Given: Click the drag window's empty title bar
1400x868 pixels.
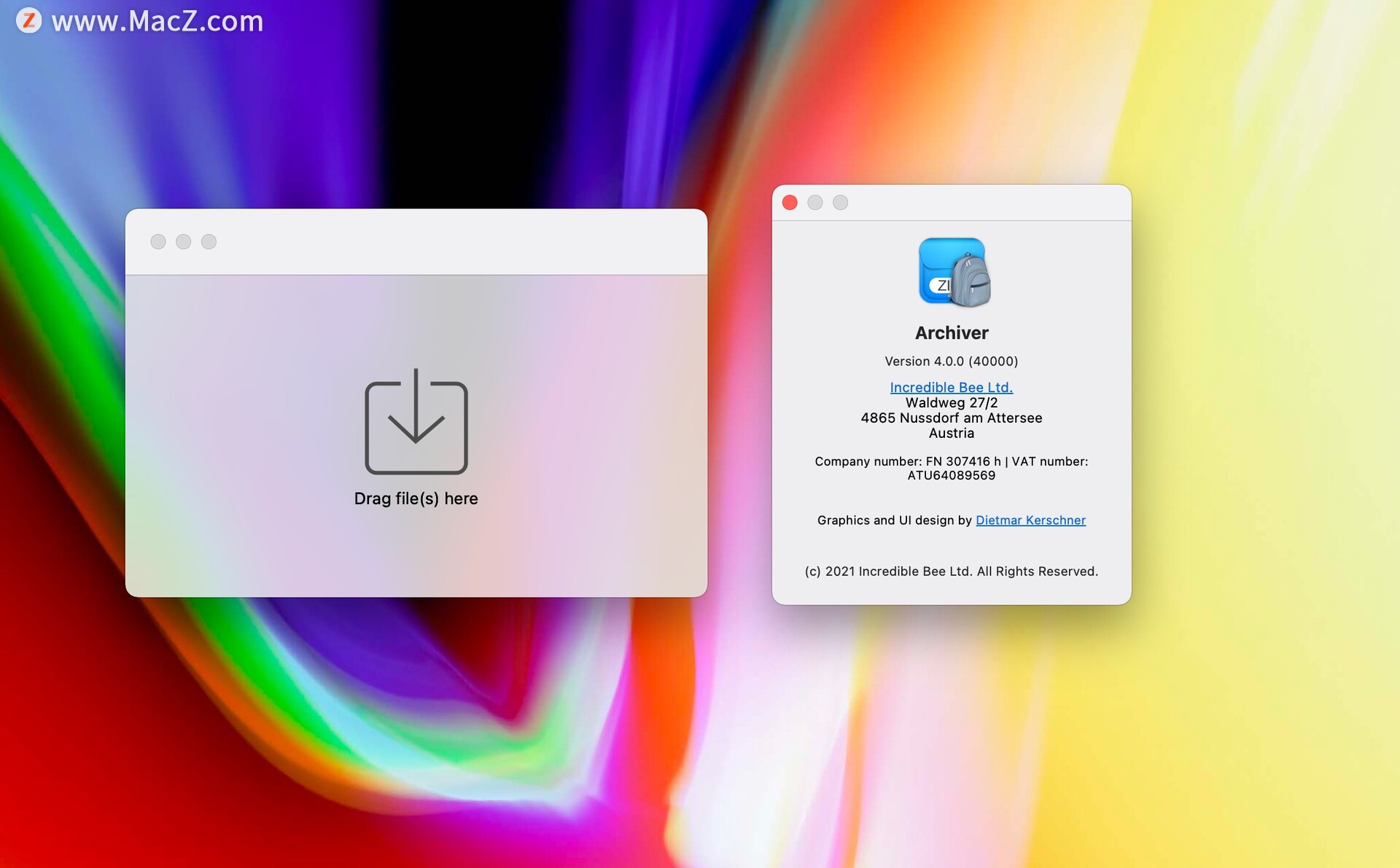Looking at the screenshot, I should pyautogui.click(x=452, y=242).
